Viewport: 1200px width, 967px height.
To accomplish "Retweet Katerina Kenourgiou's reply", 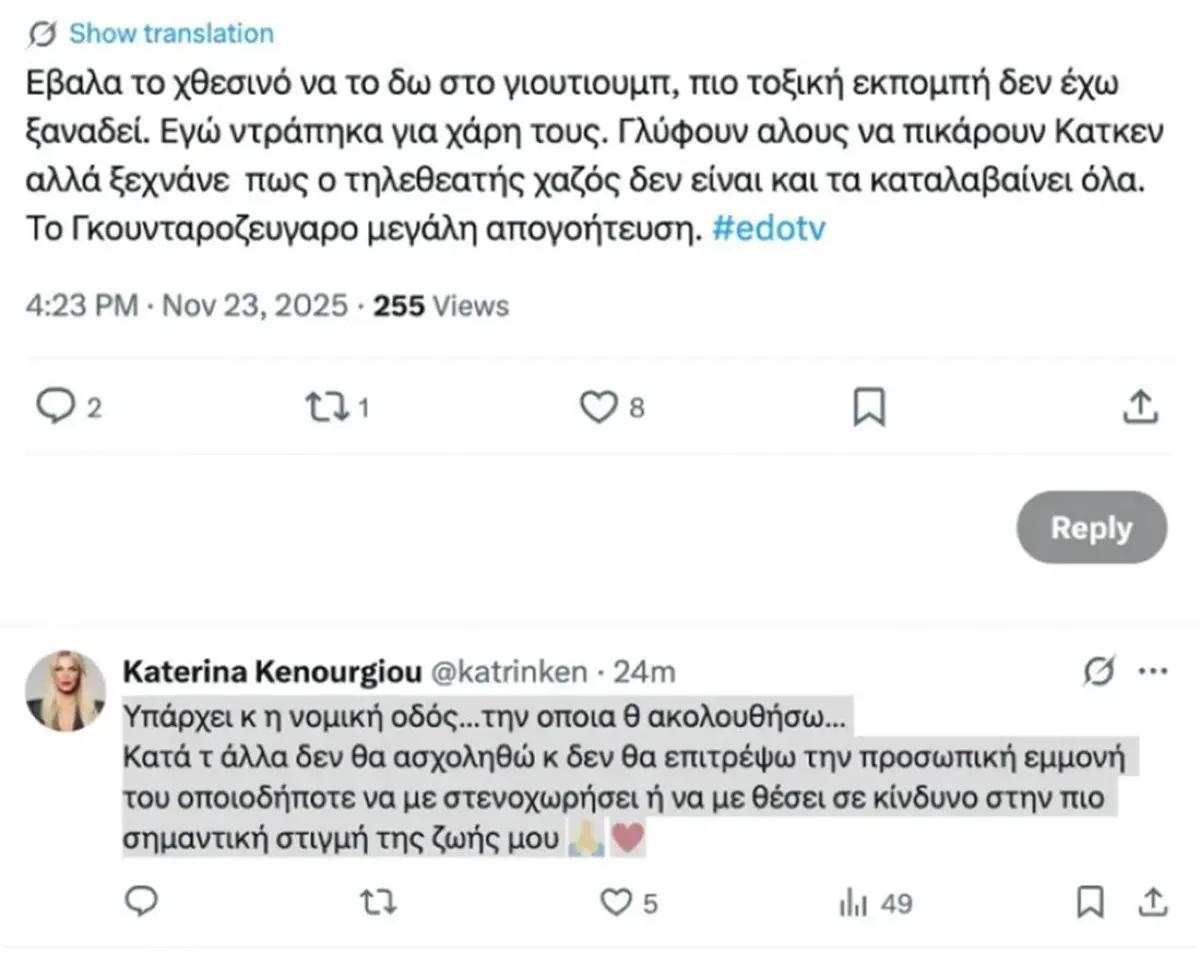I will click(x=377, y=902).
